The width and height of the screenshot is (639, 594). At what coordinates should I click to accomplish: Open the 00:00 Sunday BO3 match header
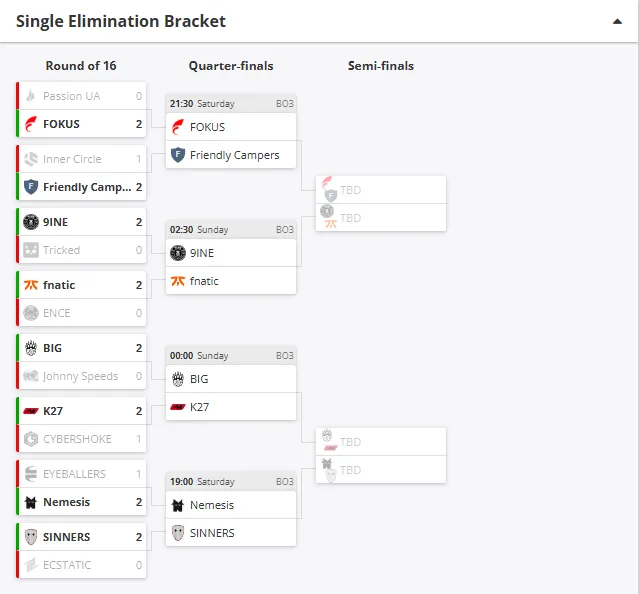[x=231, y=355]
